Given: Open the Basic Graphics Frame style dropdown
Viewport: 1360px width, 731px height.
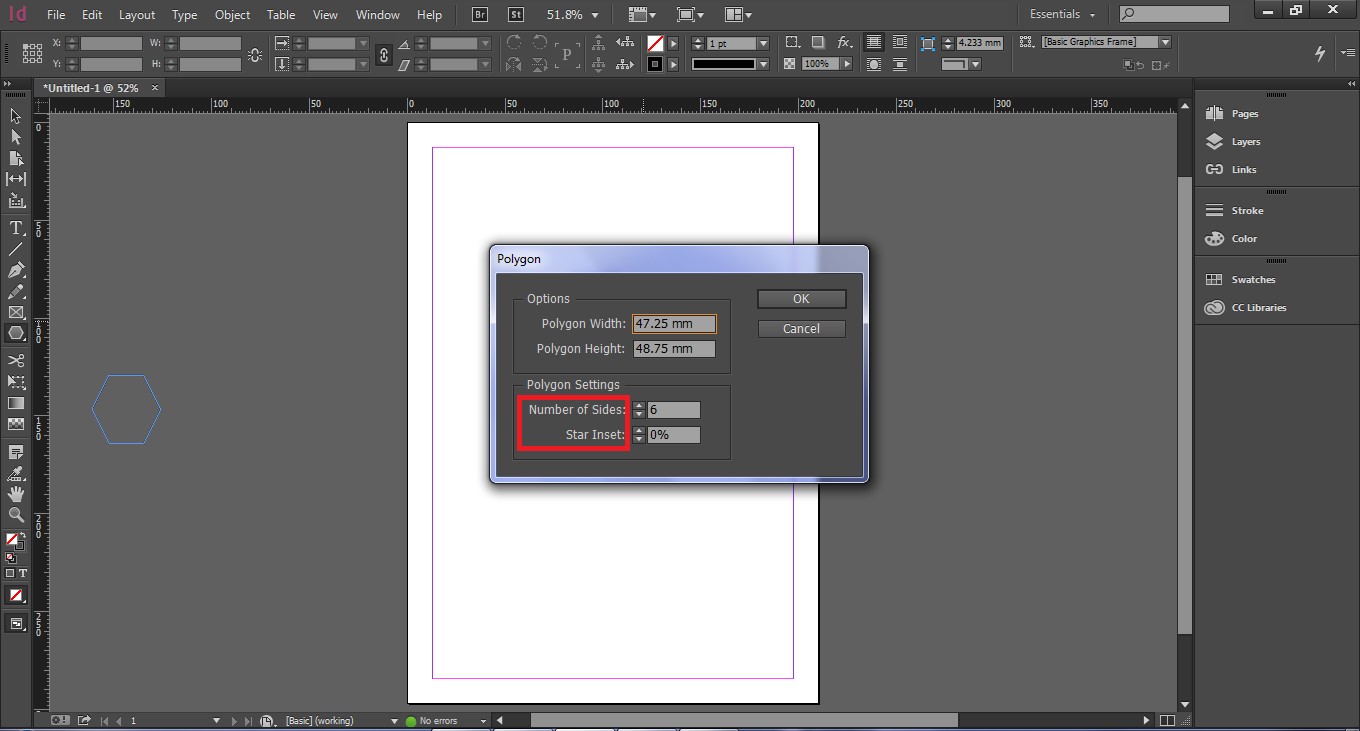Looking at the screenshot, I should coord(1165,42).
